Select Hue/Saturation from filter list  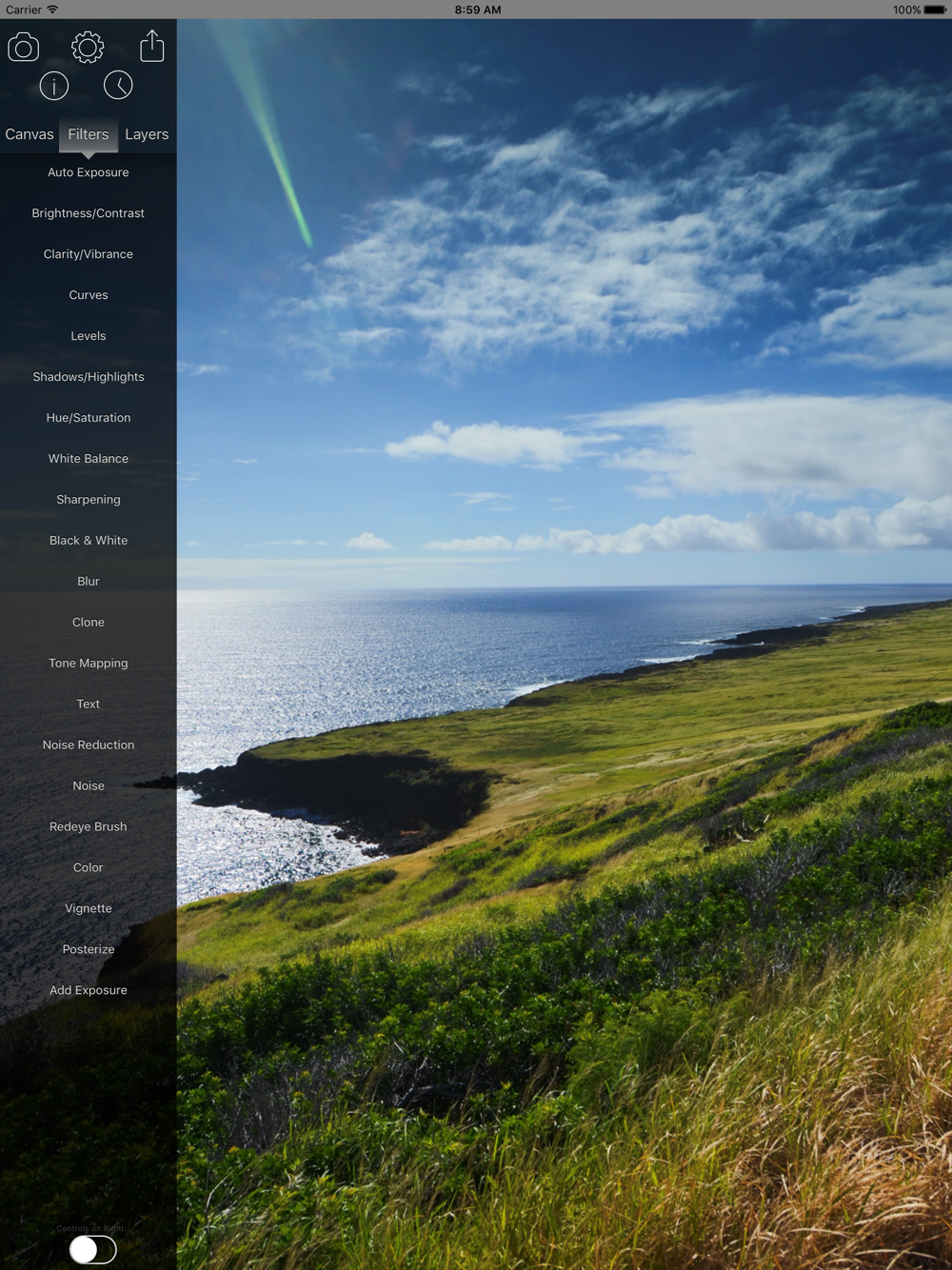[x=89, y=418]
